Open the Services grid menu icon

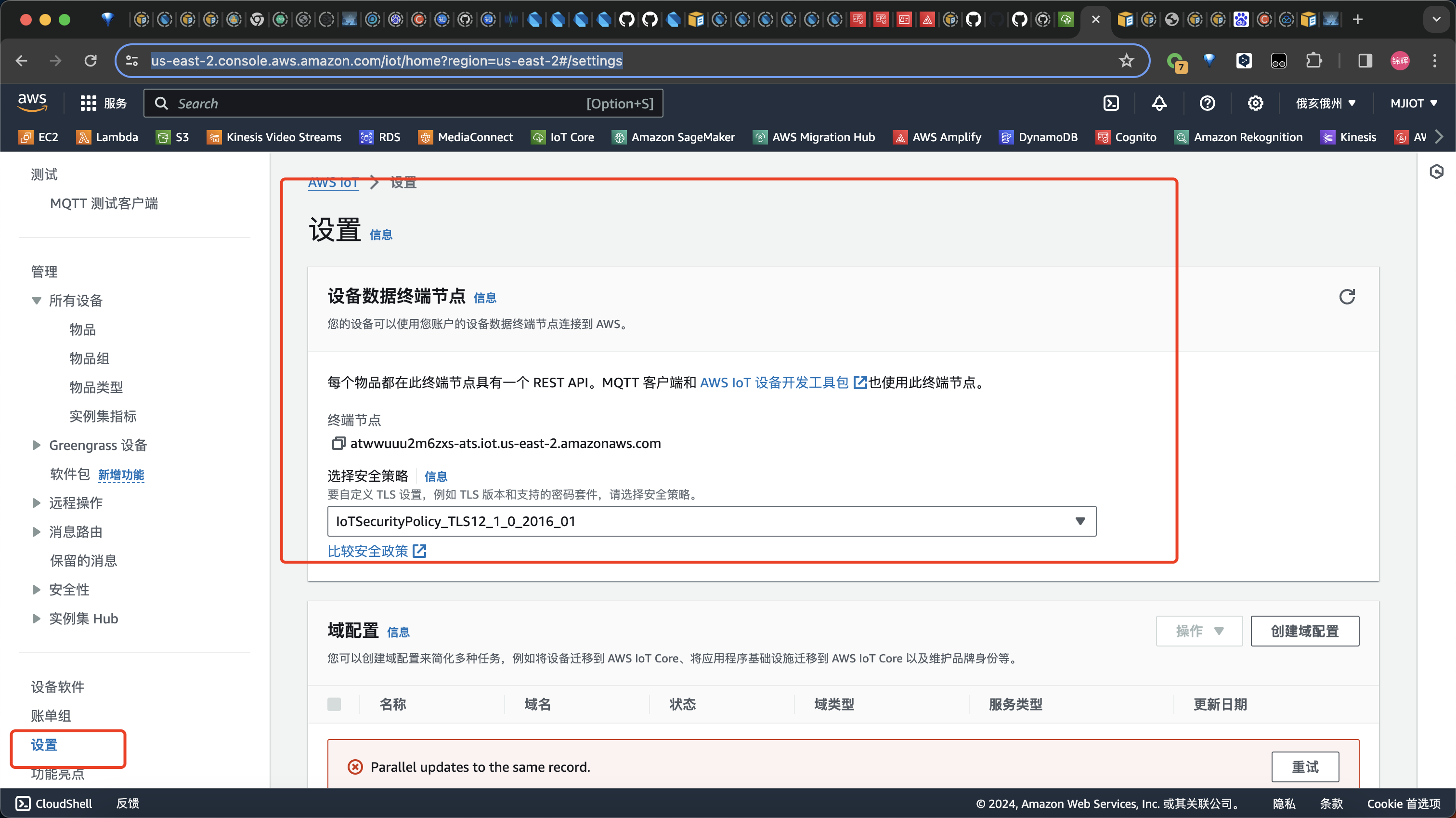[89, 103]
